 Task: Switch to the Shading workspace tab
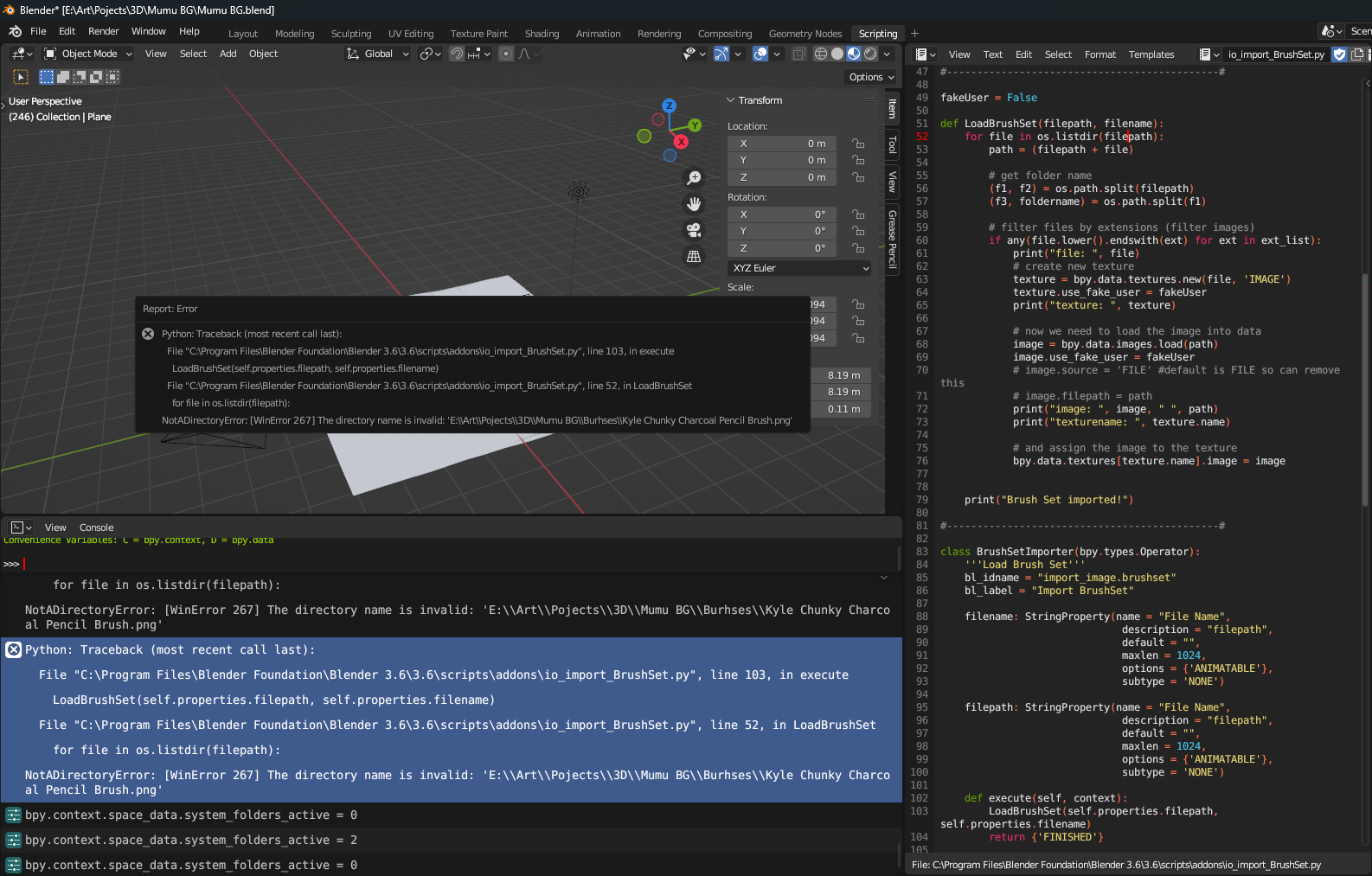(542, 34)
